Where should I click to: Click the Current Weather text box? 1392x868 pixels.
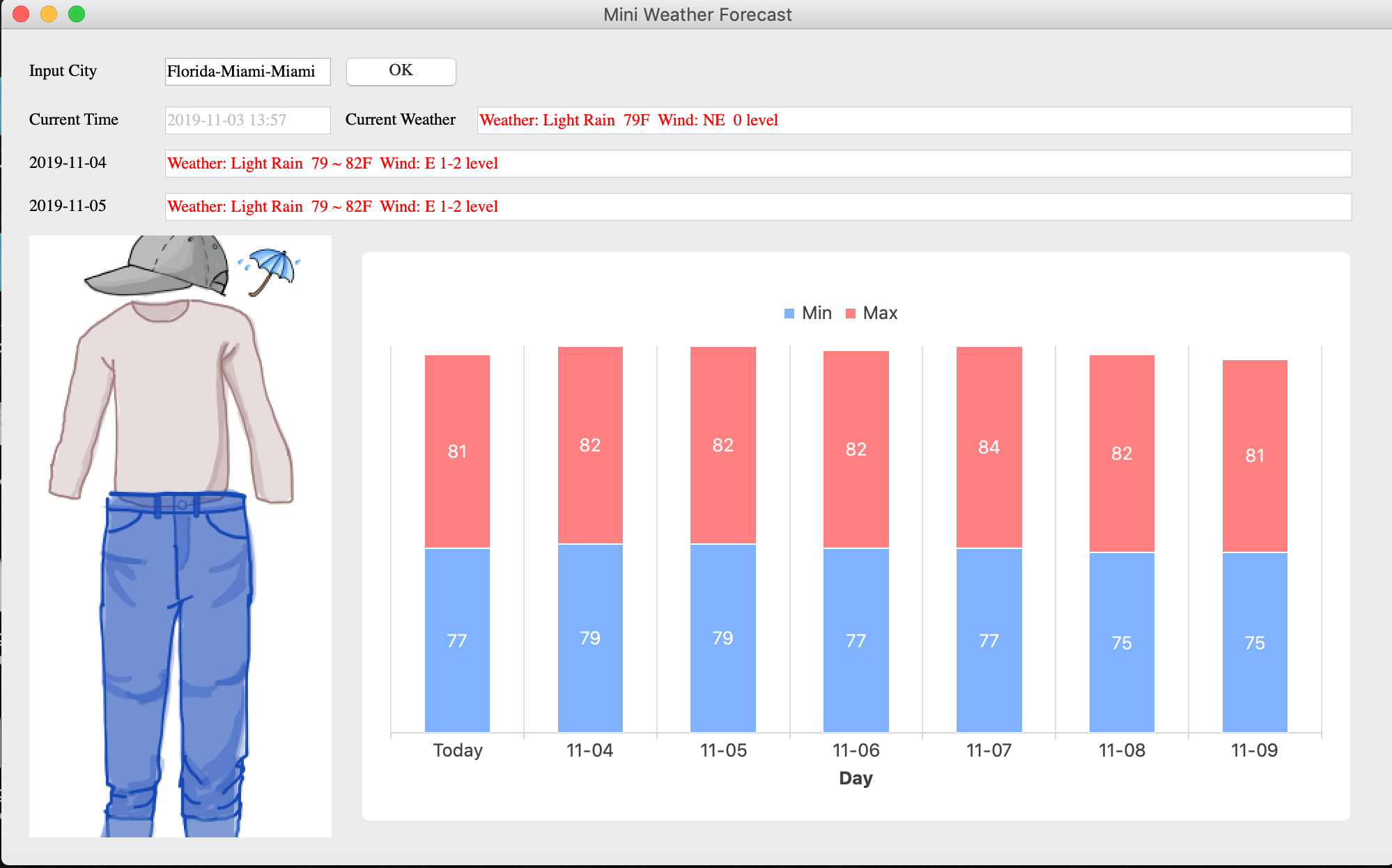(914, 121)
